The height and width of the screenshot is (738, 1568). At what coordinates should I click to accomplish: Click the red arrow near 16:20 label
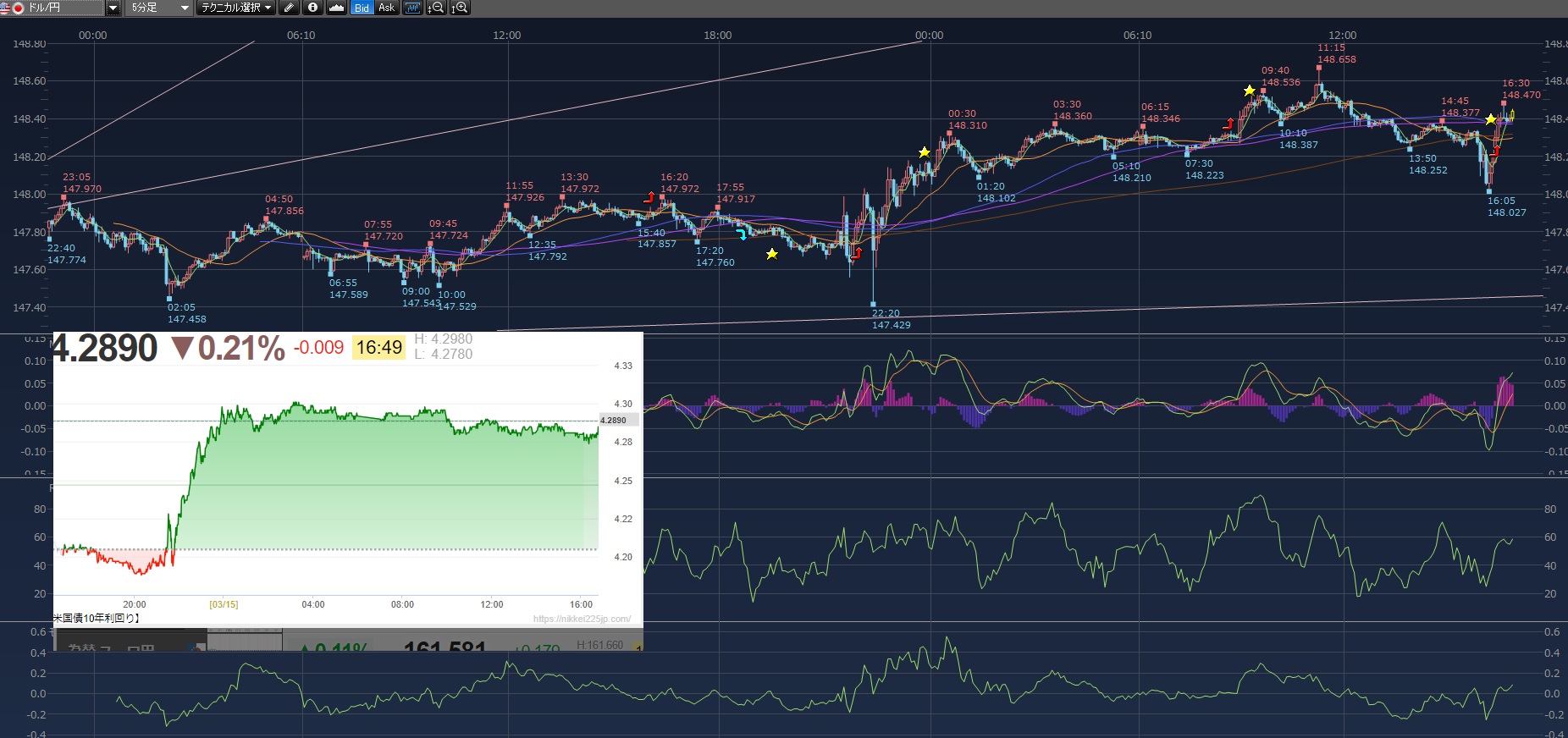(x=649, y=197)
